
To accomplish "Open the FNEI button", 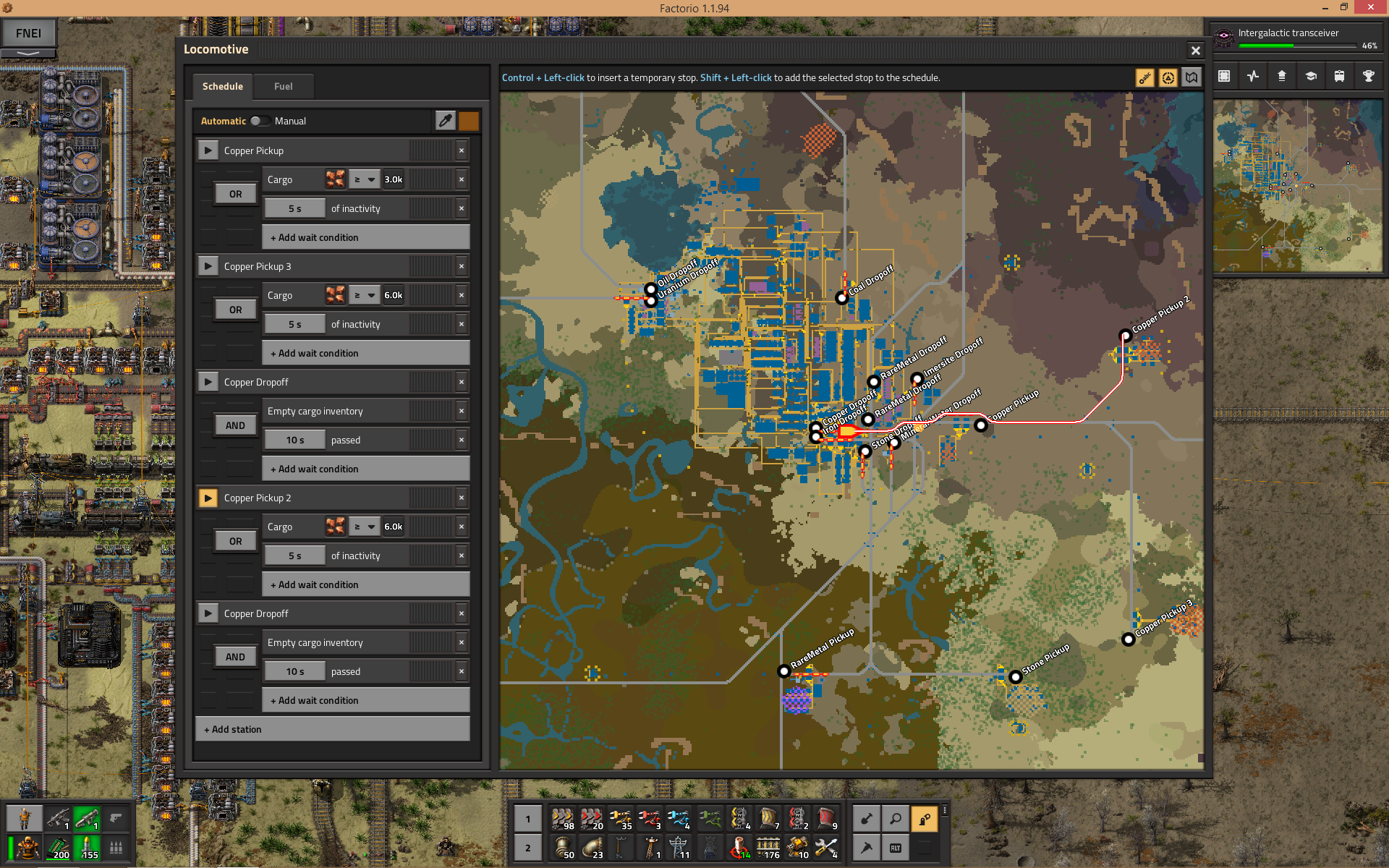I will tap(28, 33).
